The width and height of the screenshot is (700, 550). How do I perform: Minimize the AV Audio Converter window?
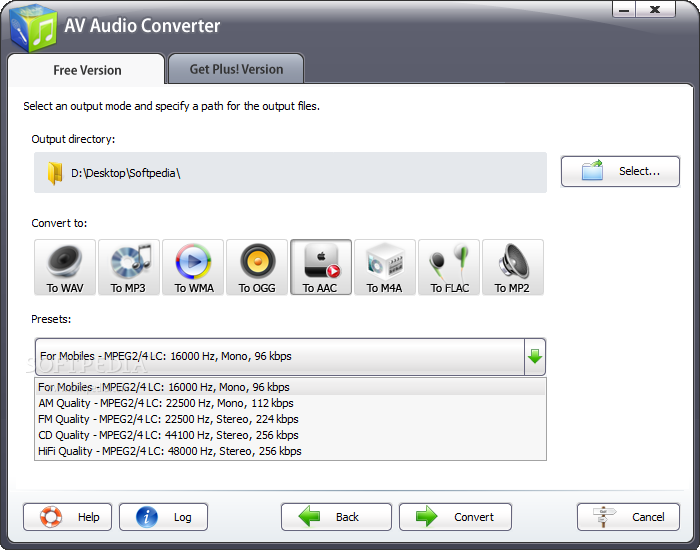point(624,9)
